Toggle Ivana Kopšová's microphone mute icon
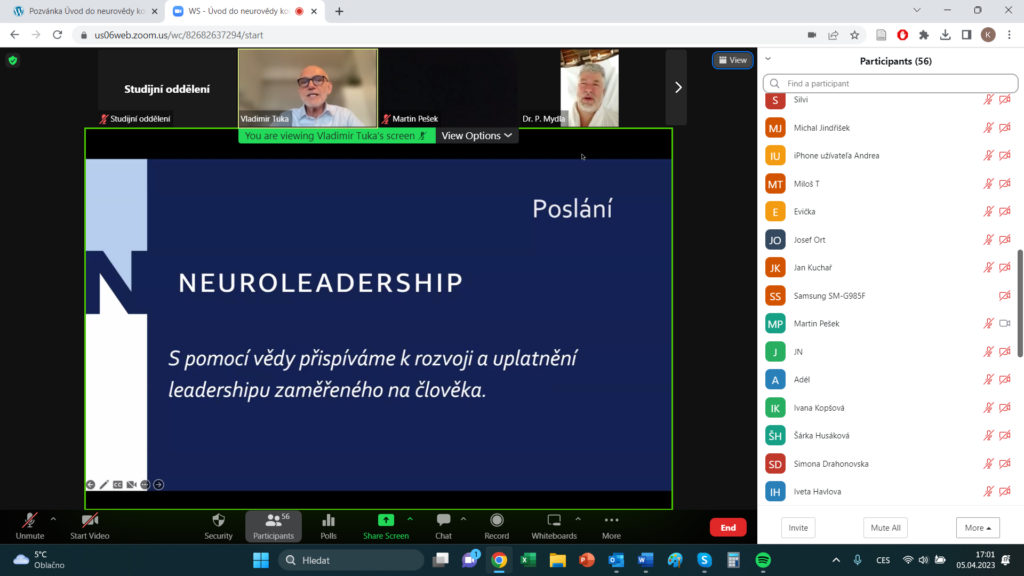 click(988, 408)
